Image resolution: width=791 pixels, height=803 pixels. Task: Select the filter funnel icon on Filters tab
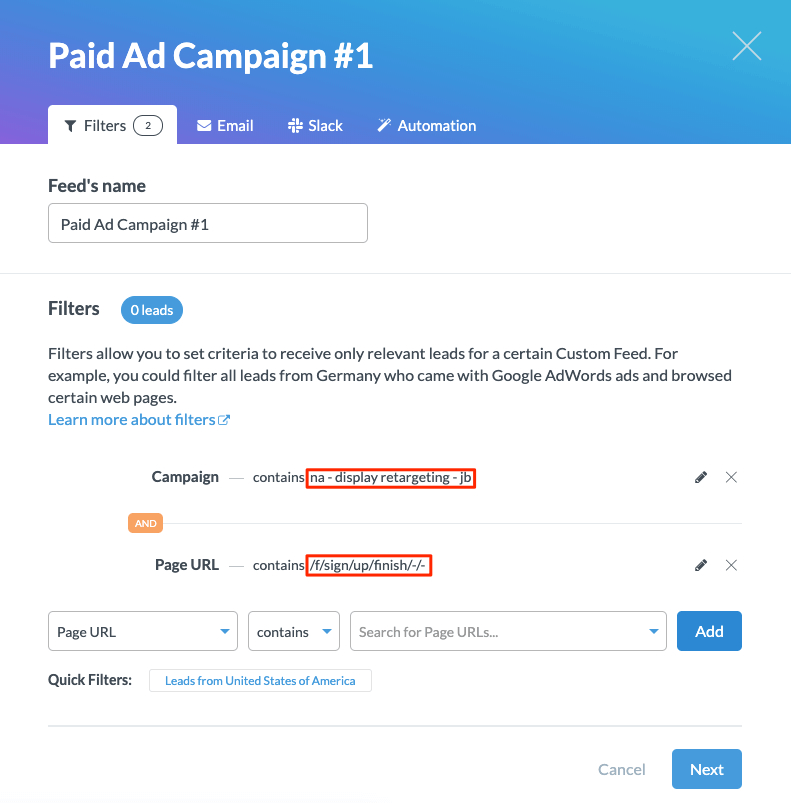click(x=70, y=125)
